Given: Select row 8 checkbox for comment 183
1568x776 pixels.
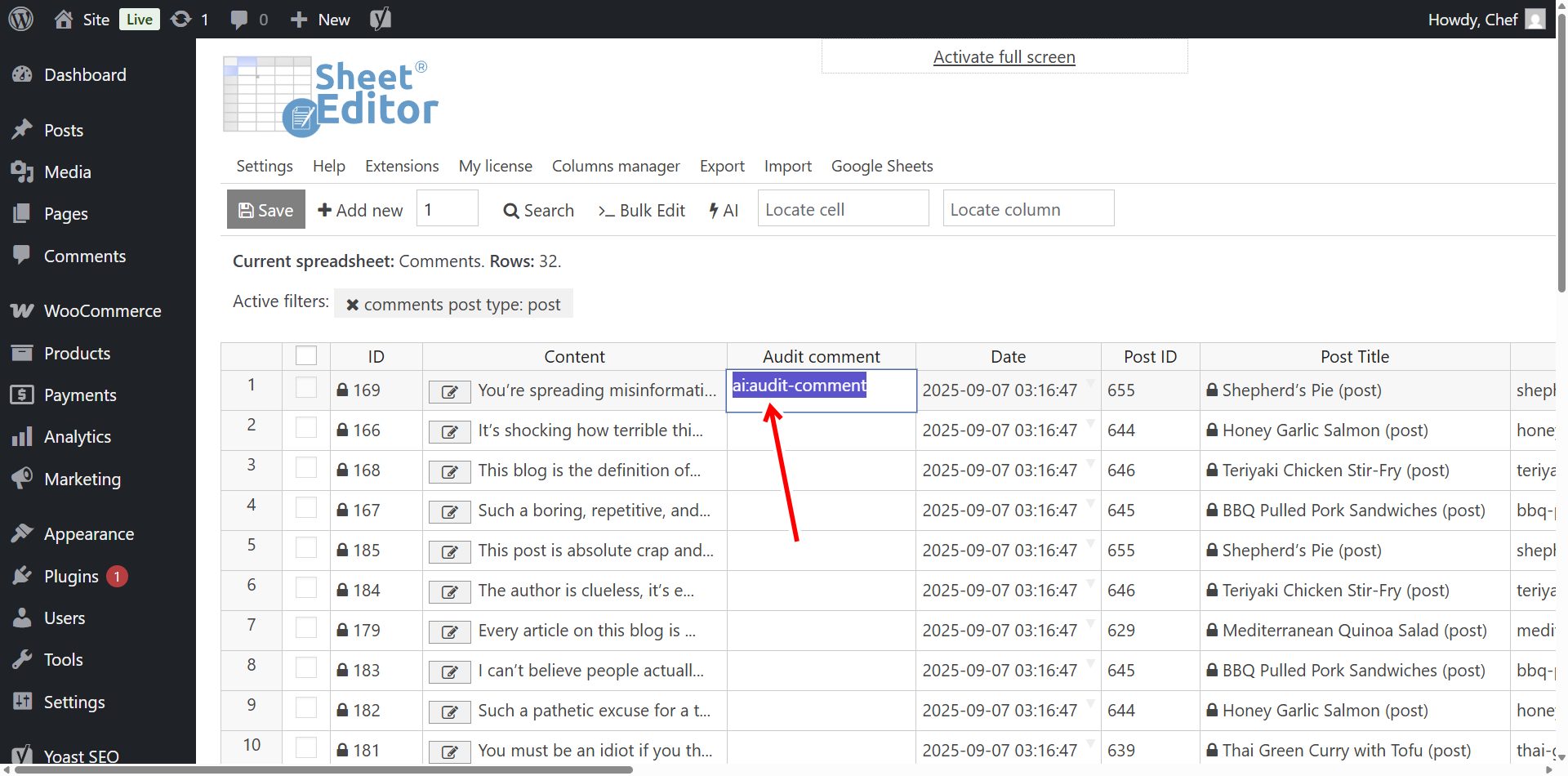Looking at the screenshot, I should coord(306,667).
